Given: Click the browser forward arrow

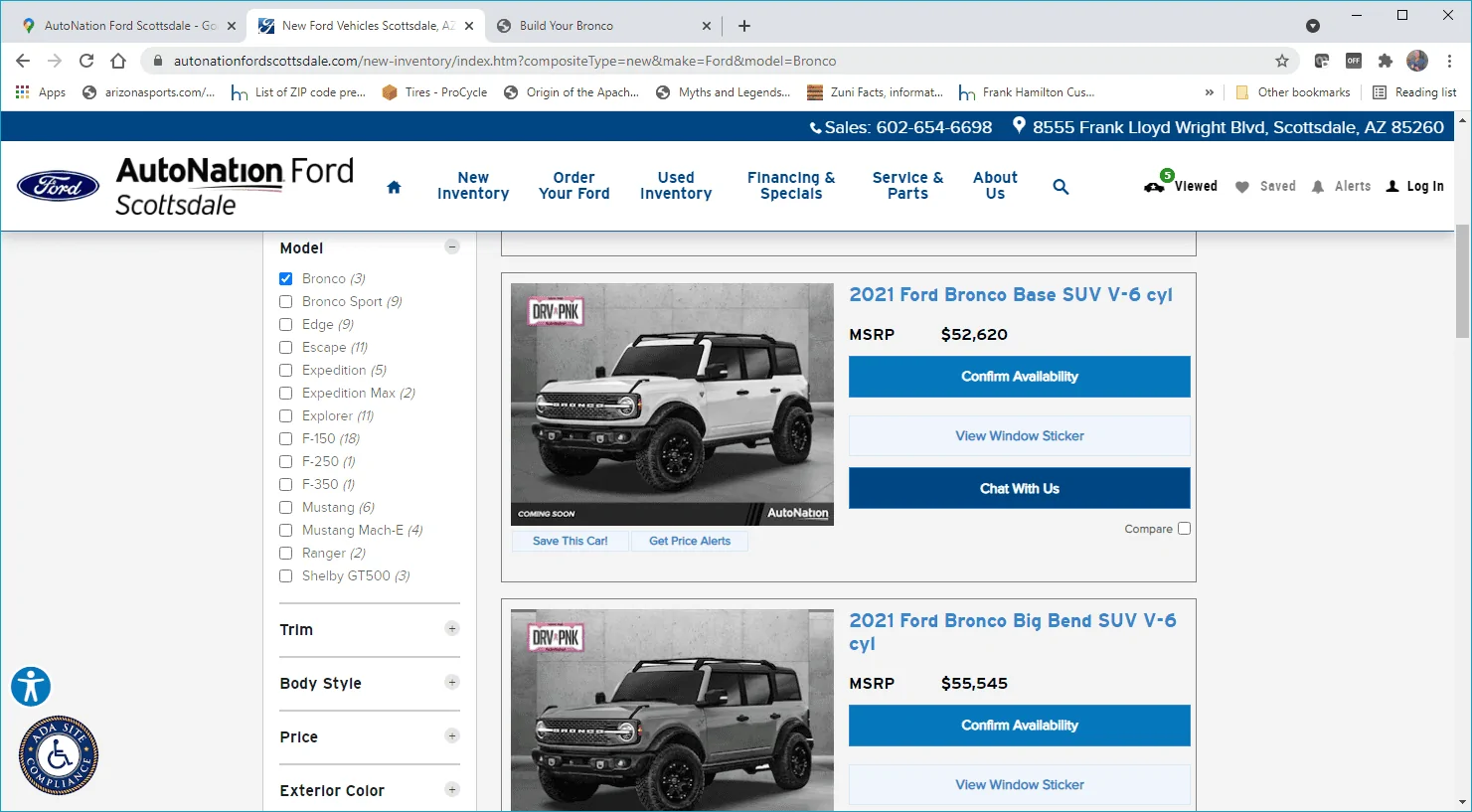Looking at the screenshot, I should 55,61.
